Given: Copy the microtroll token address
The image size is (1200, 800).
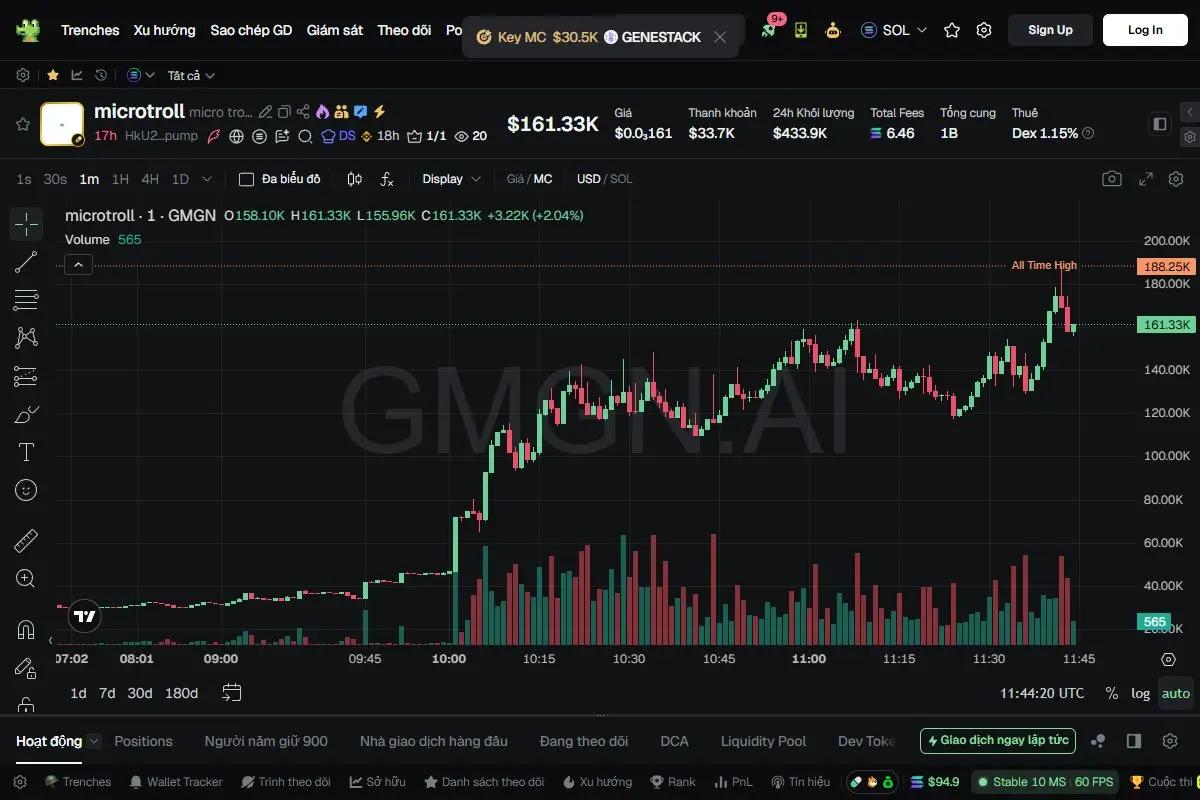Looking at the screenshot, I should click(x=284, y=112).
